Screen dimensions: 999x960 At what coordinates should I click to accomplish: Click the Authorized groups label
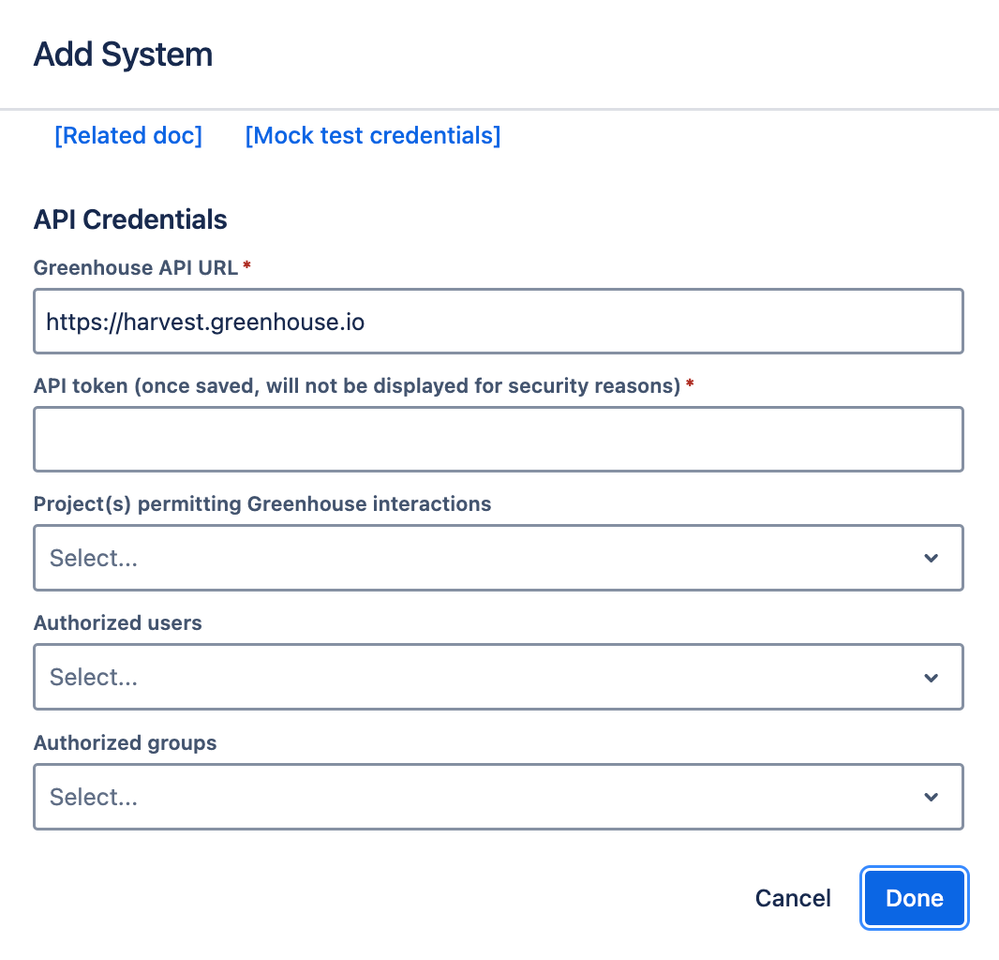click(125, 743)
